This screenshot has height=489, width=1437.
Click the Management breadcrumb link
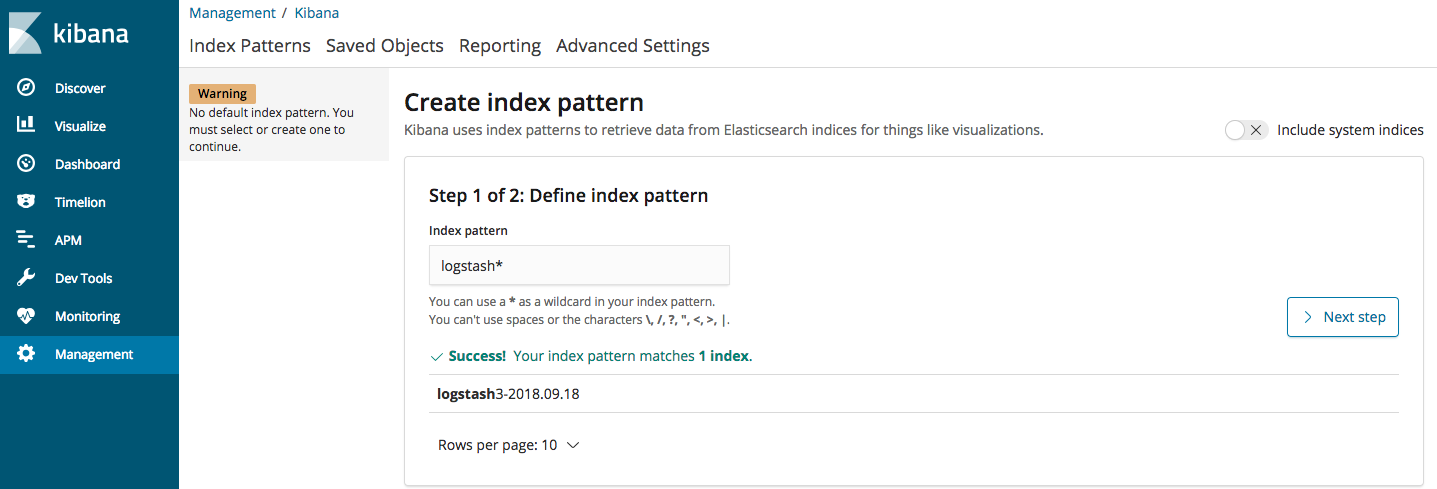pos(232,13)
